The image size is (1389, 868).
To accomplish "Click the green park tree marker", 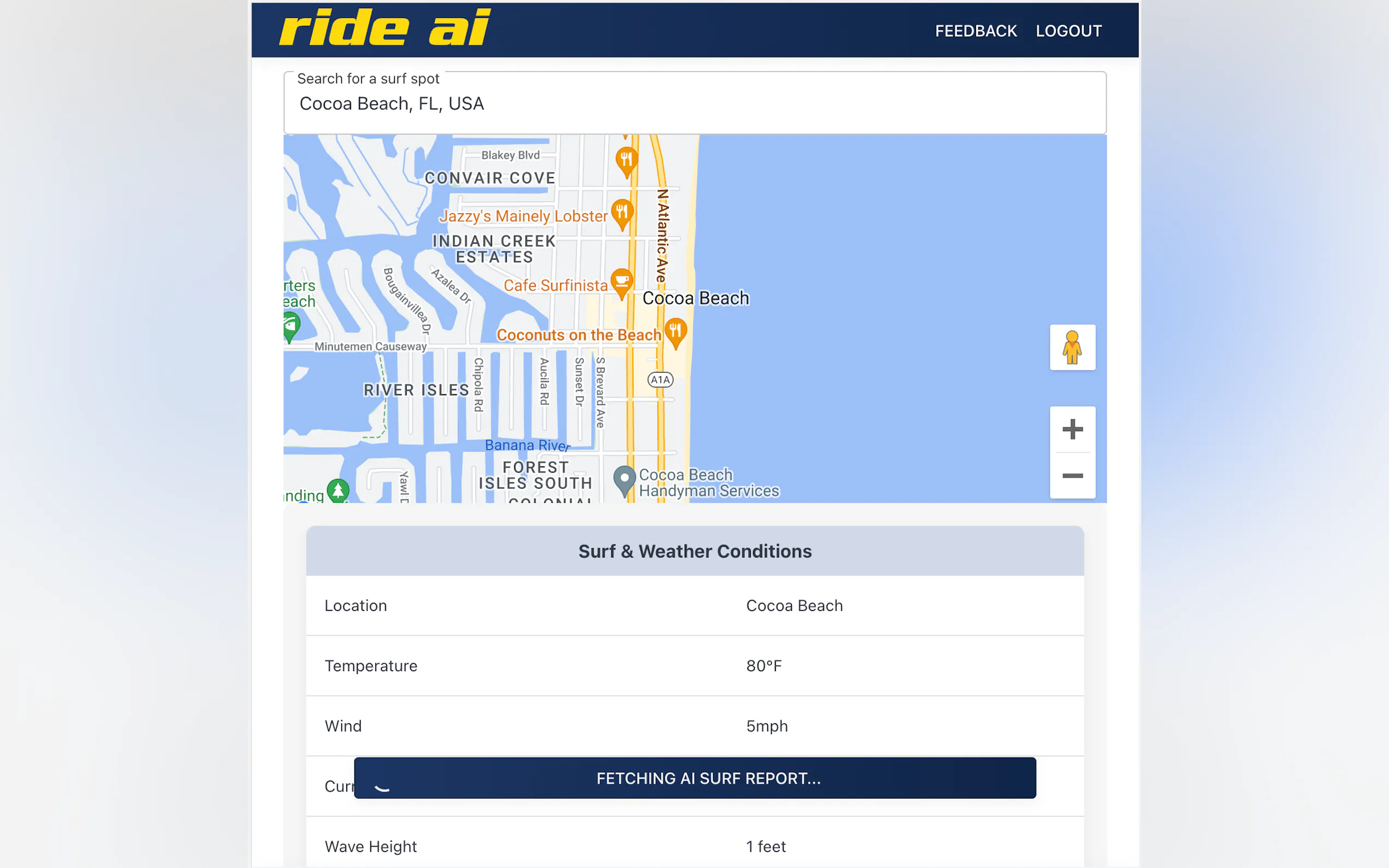I will tap(337, 490).
